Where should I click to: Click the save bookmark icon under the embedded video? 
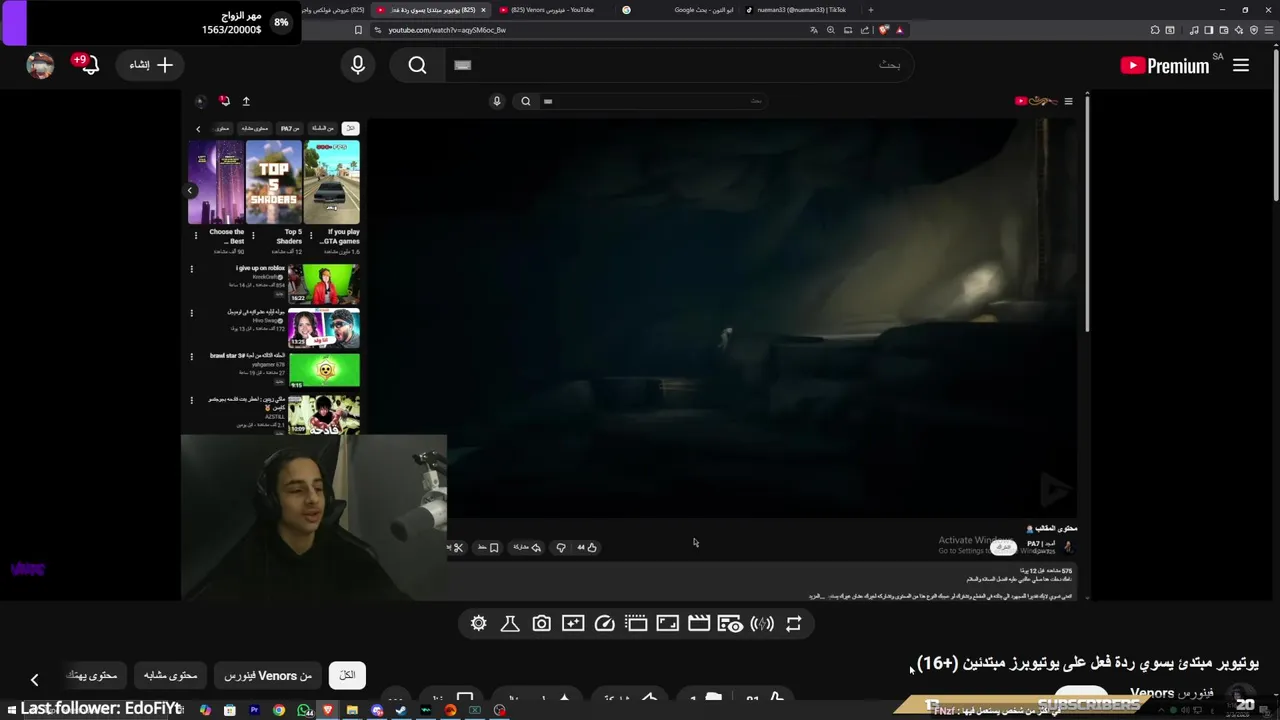point(493,547)
